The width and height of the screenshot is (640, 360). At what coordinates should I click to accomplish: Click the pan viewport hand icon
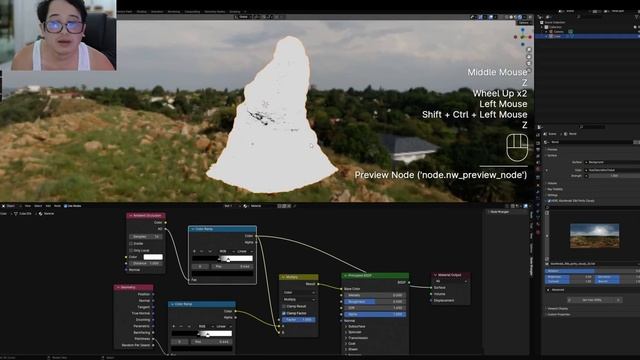tap(529, 57)
